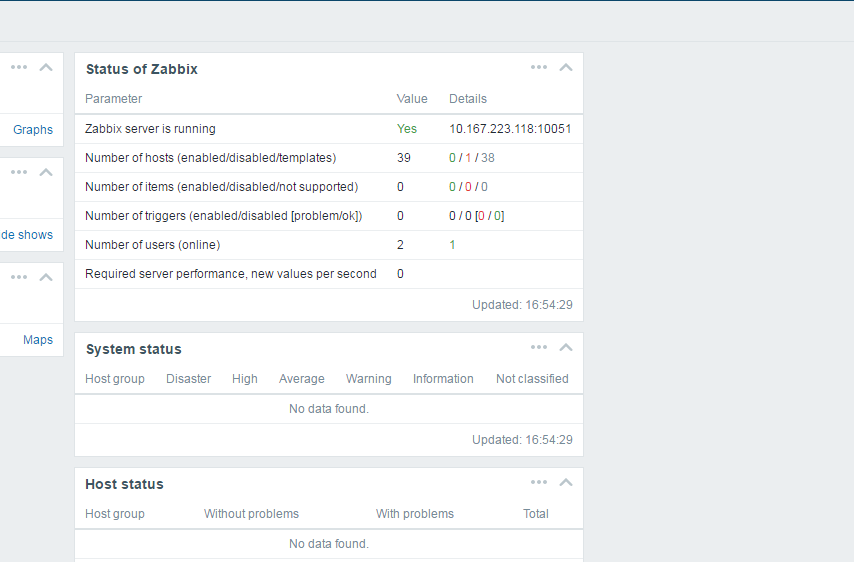
Task: Open options menu of the slide shows widget
Action: pyautogui.click(x=19, y=173)
